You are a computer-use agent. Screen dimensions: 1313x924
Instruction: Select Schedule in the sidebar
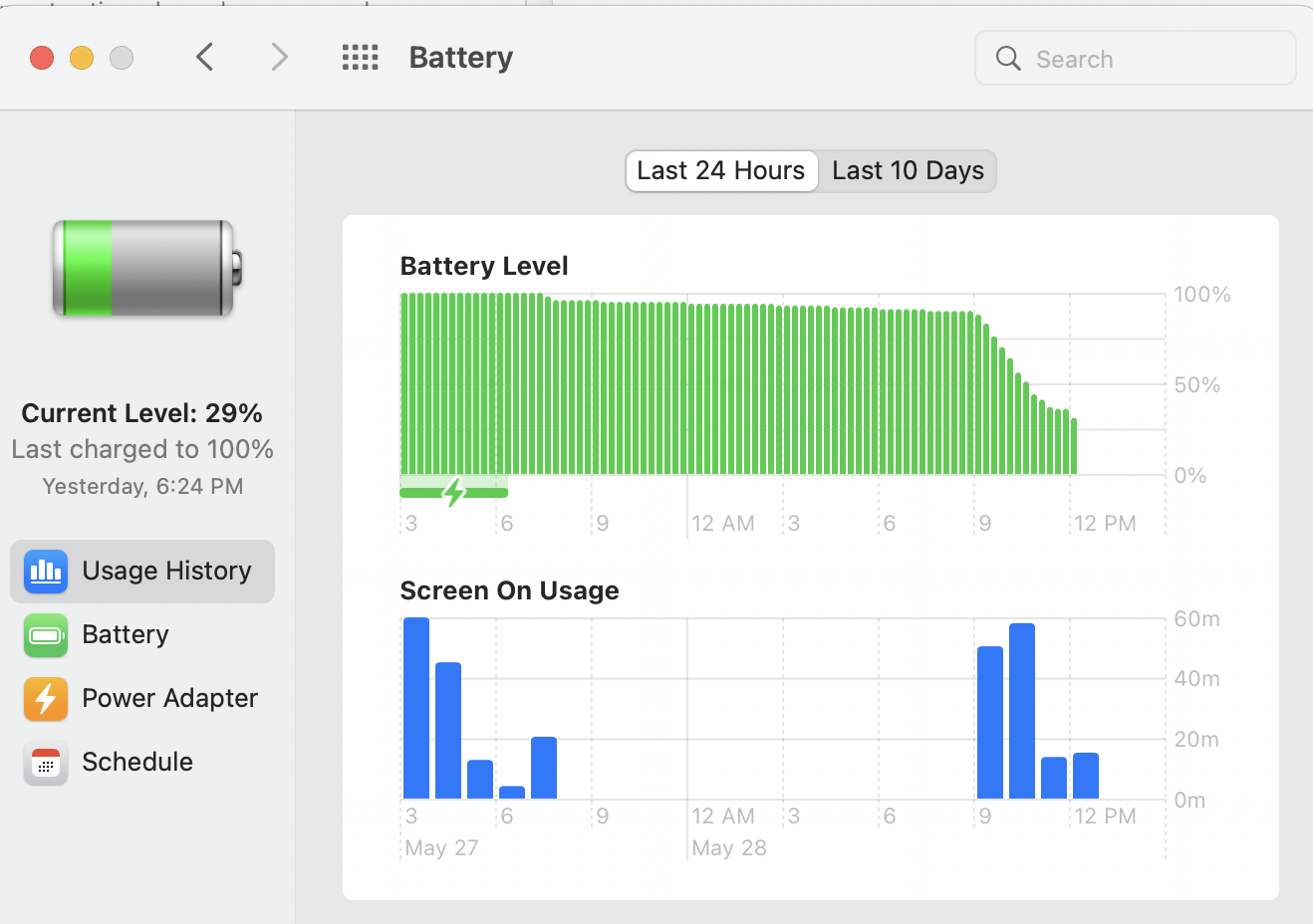[x=137, y=763]
